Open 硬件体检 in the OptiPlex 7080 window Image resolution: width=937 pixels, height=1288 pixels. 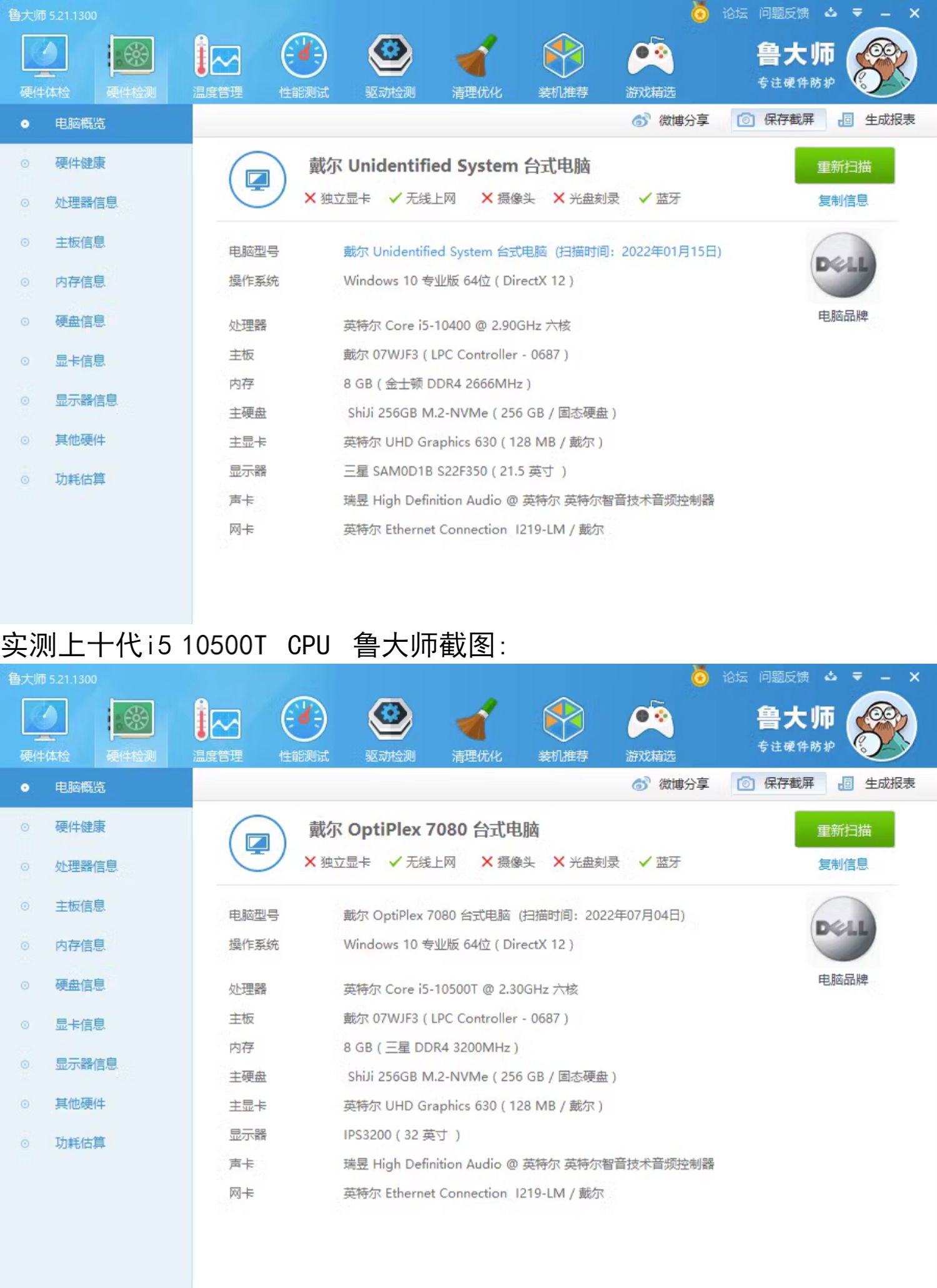point(44,731)
